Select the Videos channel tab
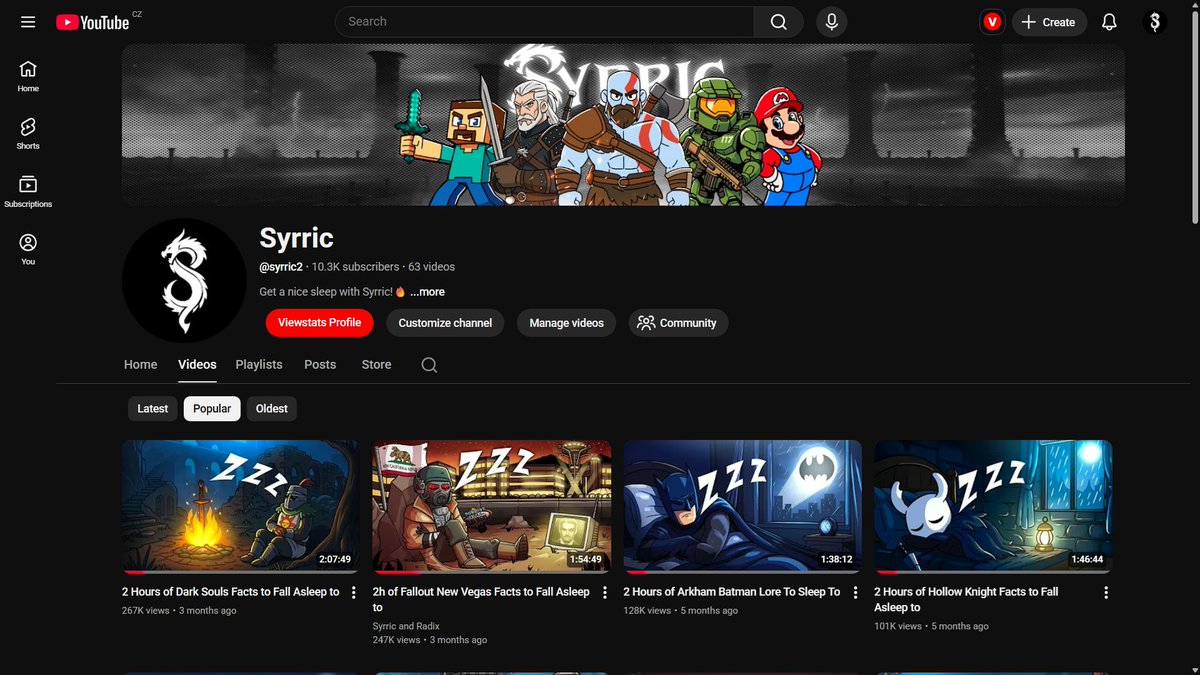 [x=197, y=365]
